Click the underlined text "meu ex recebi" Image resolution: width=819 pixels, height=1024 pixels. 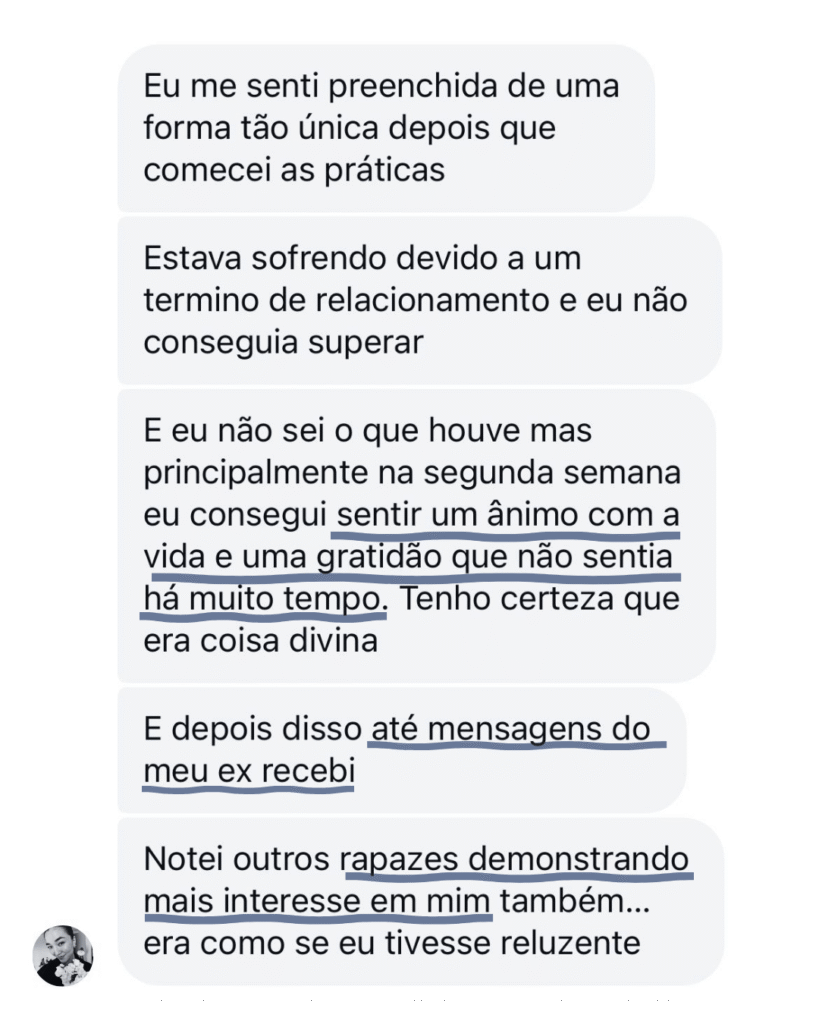pyautogui.click(x=248, y=772)
